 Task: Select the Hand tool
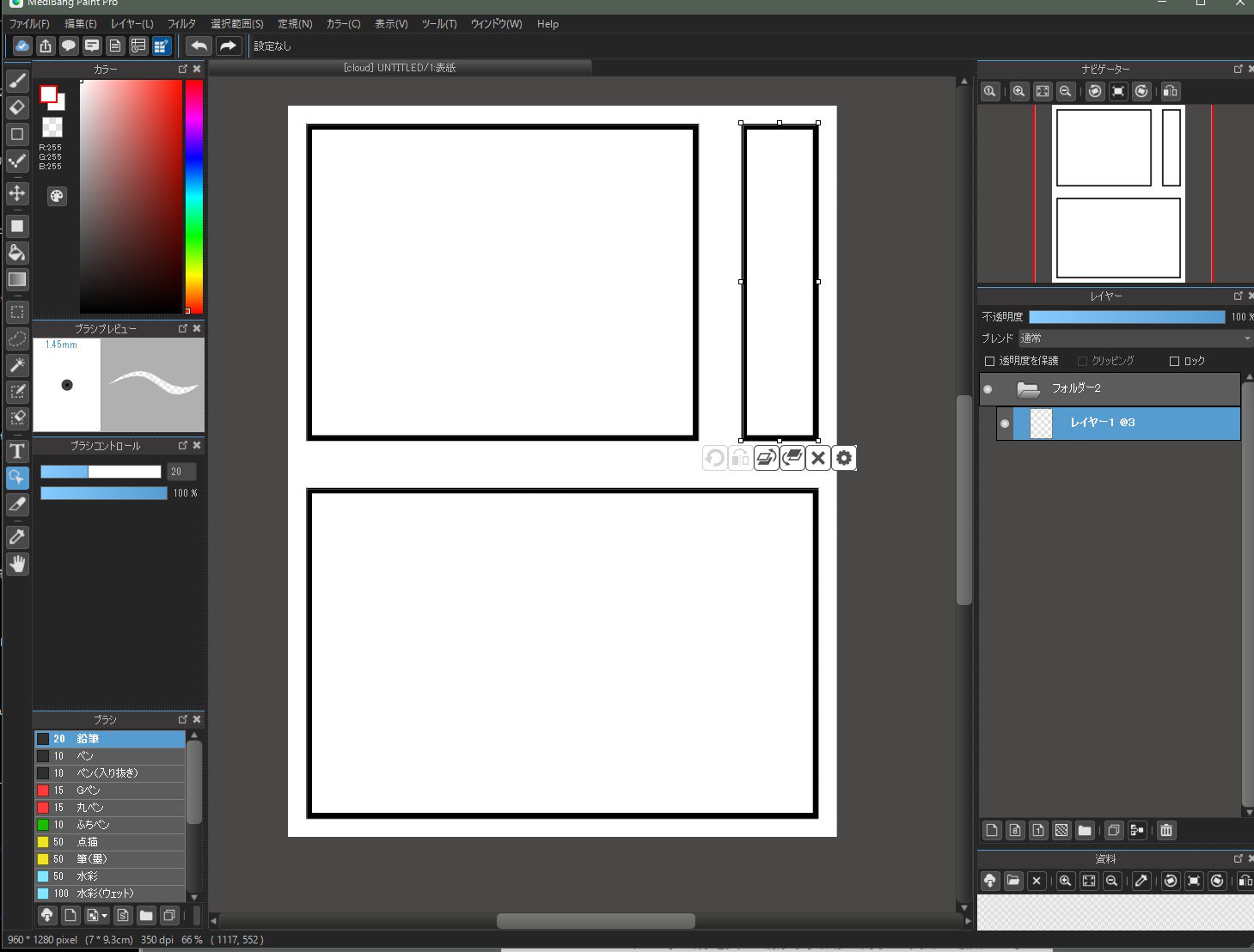coord(17,564)
